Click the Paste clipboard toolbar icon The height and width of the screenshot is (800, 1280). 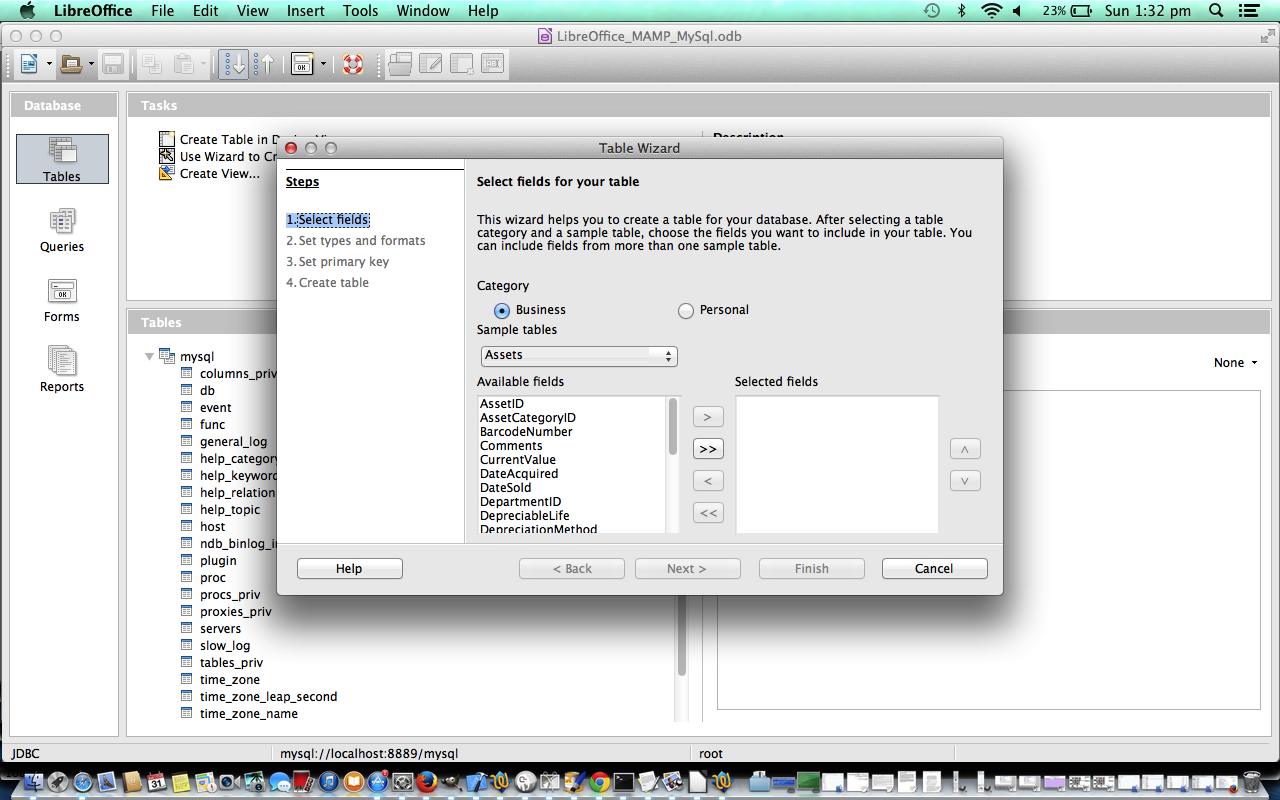click(184, 64)
